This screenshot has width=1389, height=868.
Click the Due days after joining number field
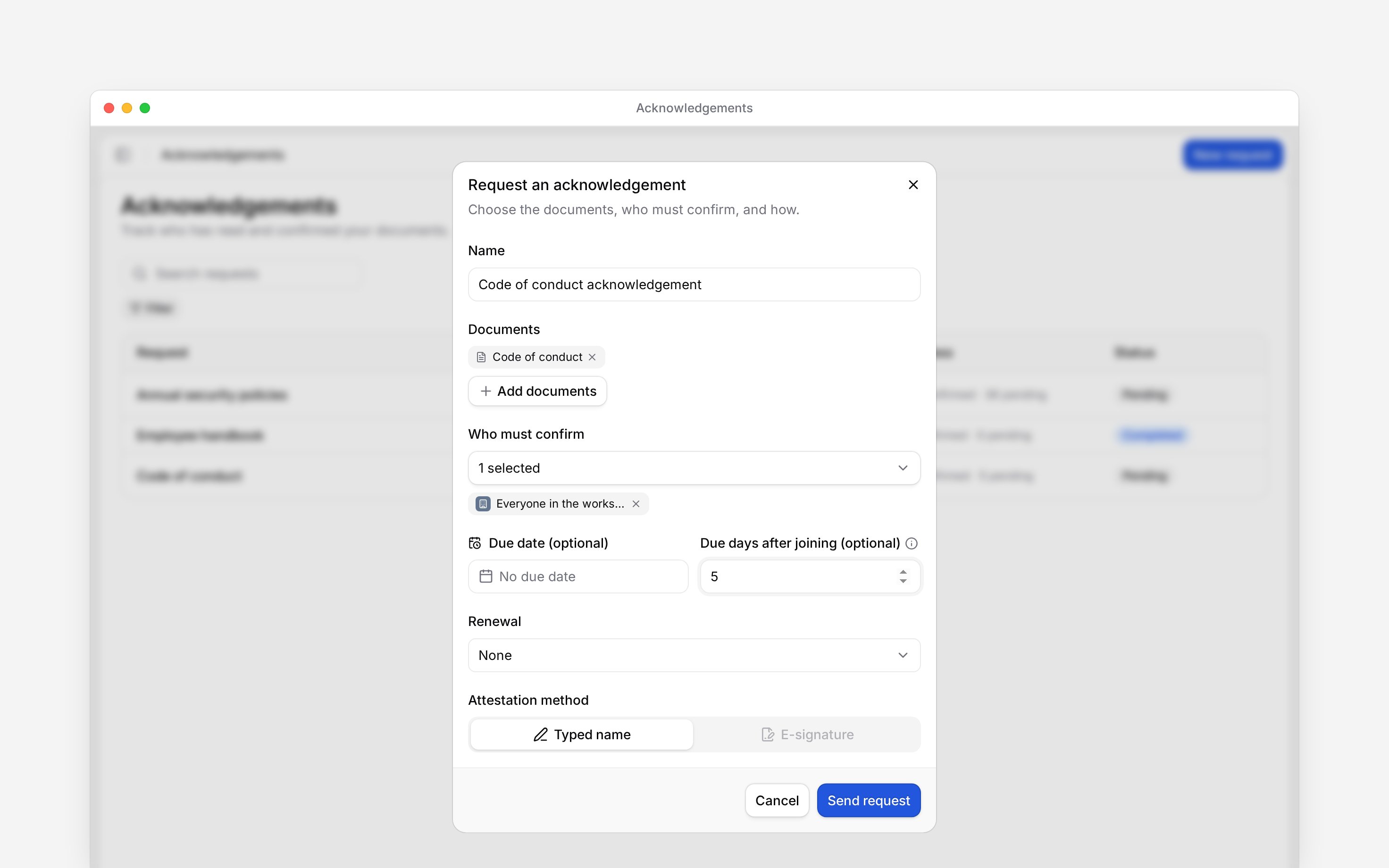(810, 576)
